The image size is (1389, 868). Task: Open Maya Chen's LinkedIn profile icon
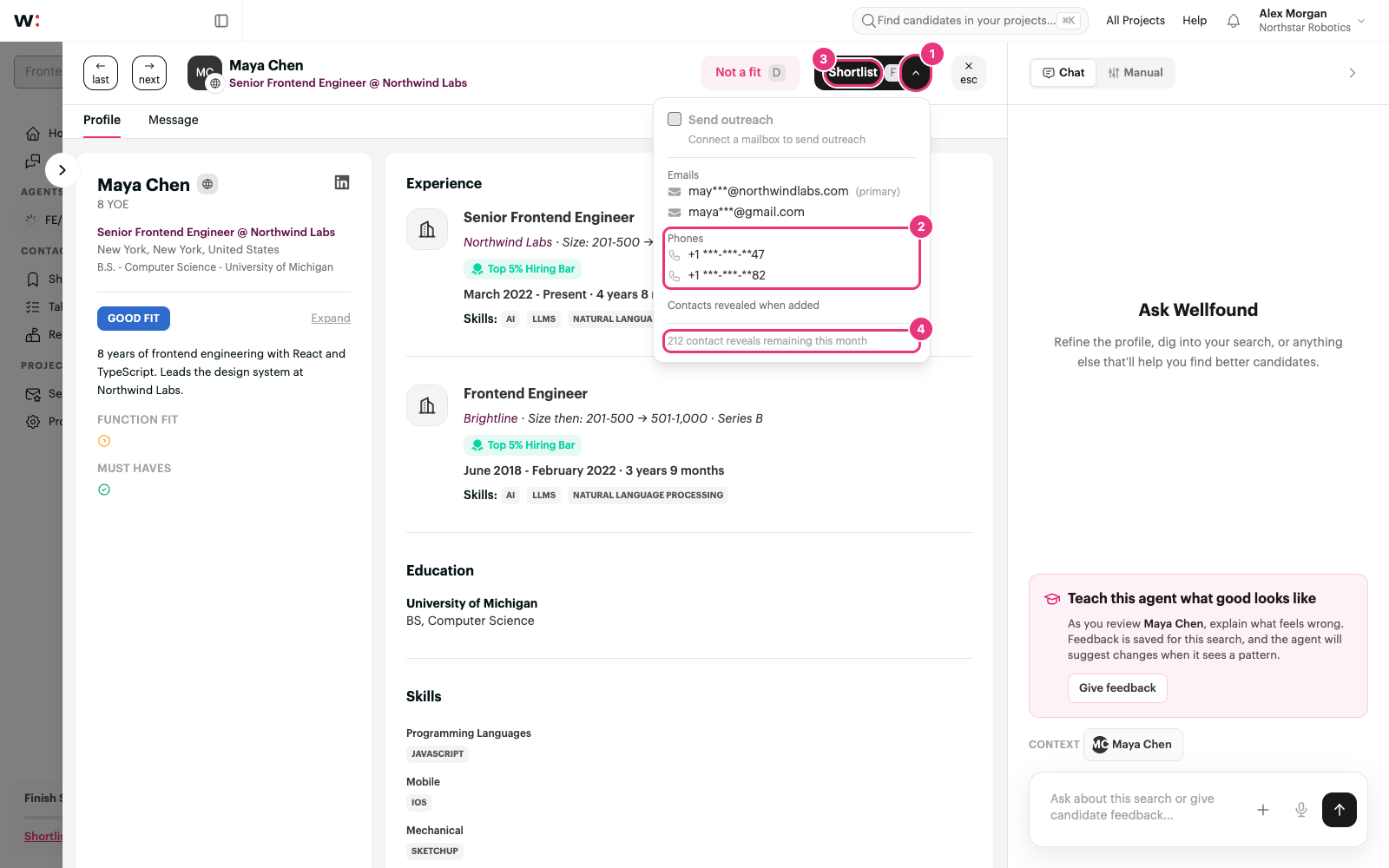pos(342,182)
